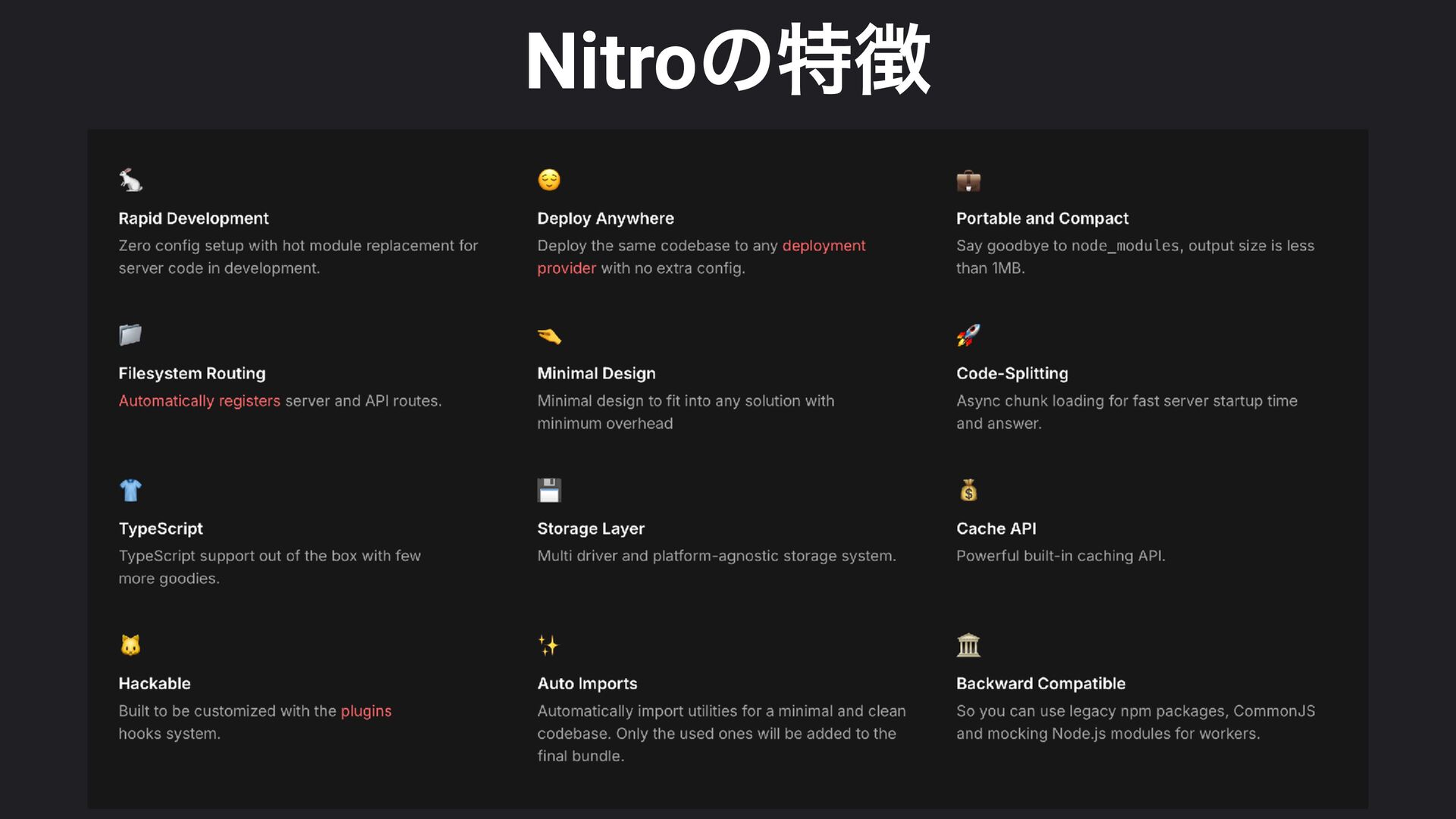Click the folder icon above Filesystem Routing

(130, 334)
